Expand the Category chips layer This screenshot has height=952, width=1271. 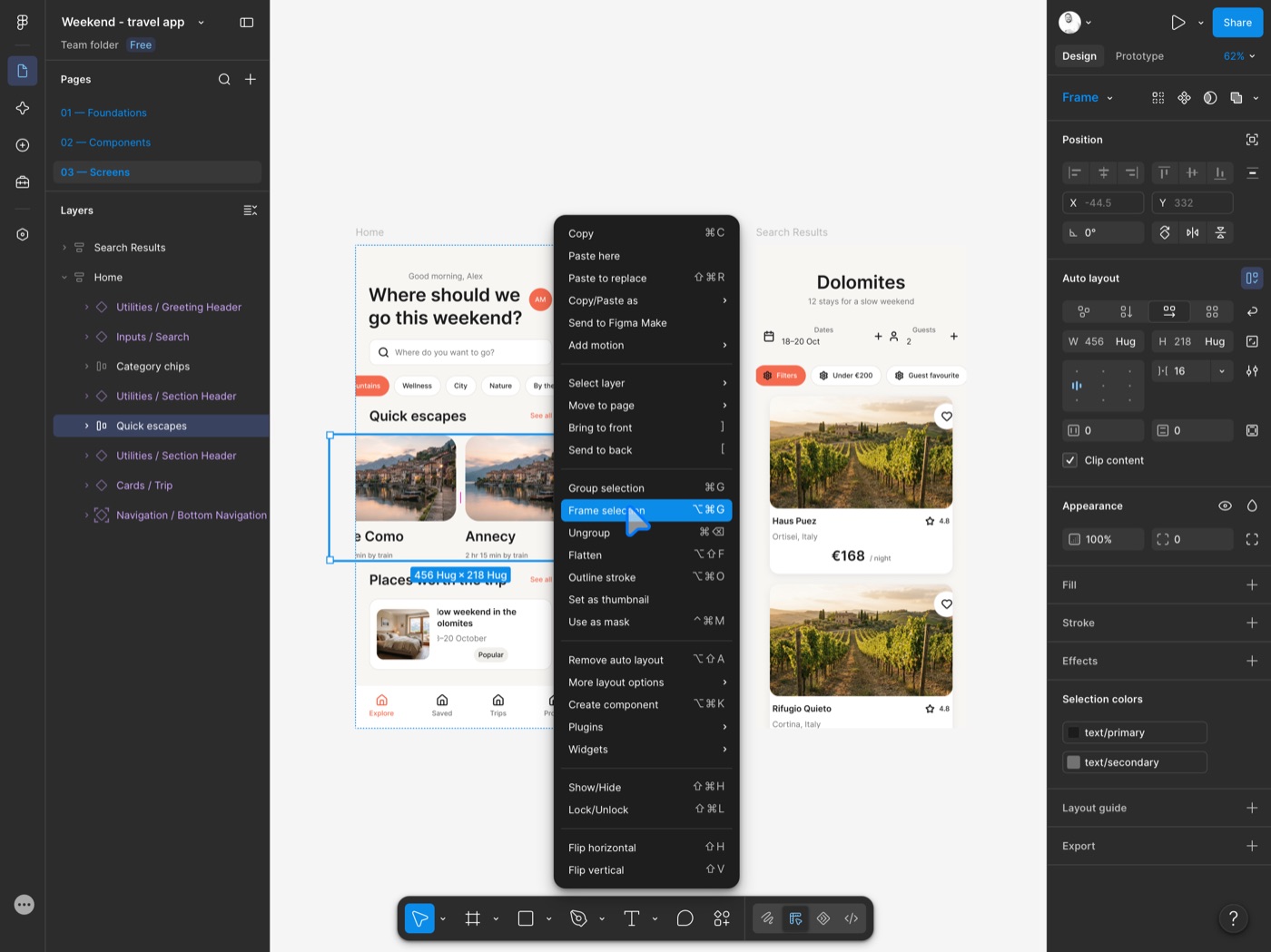pyautogui.click(x=87, y=367)
